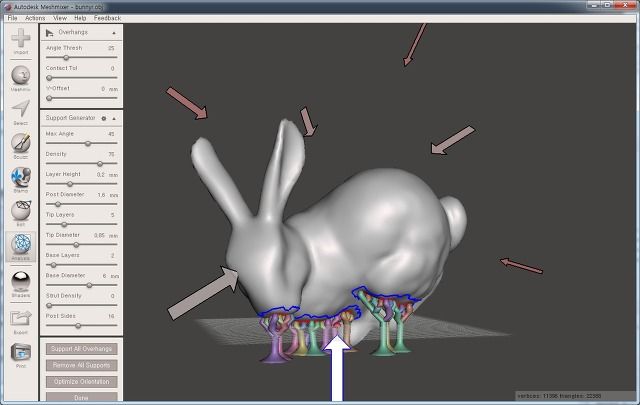Choose the Stamp tool
The width and height of the screenshot is (640, 405).
(20, 177)
